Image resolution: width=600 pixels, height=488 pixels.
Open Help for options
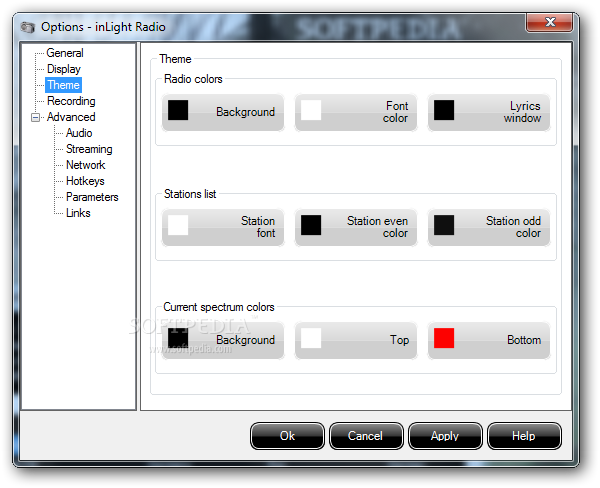[x=524, y=436]
